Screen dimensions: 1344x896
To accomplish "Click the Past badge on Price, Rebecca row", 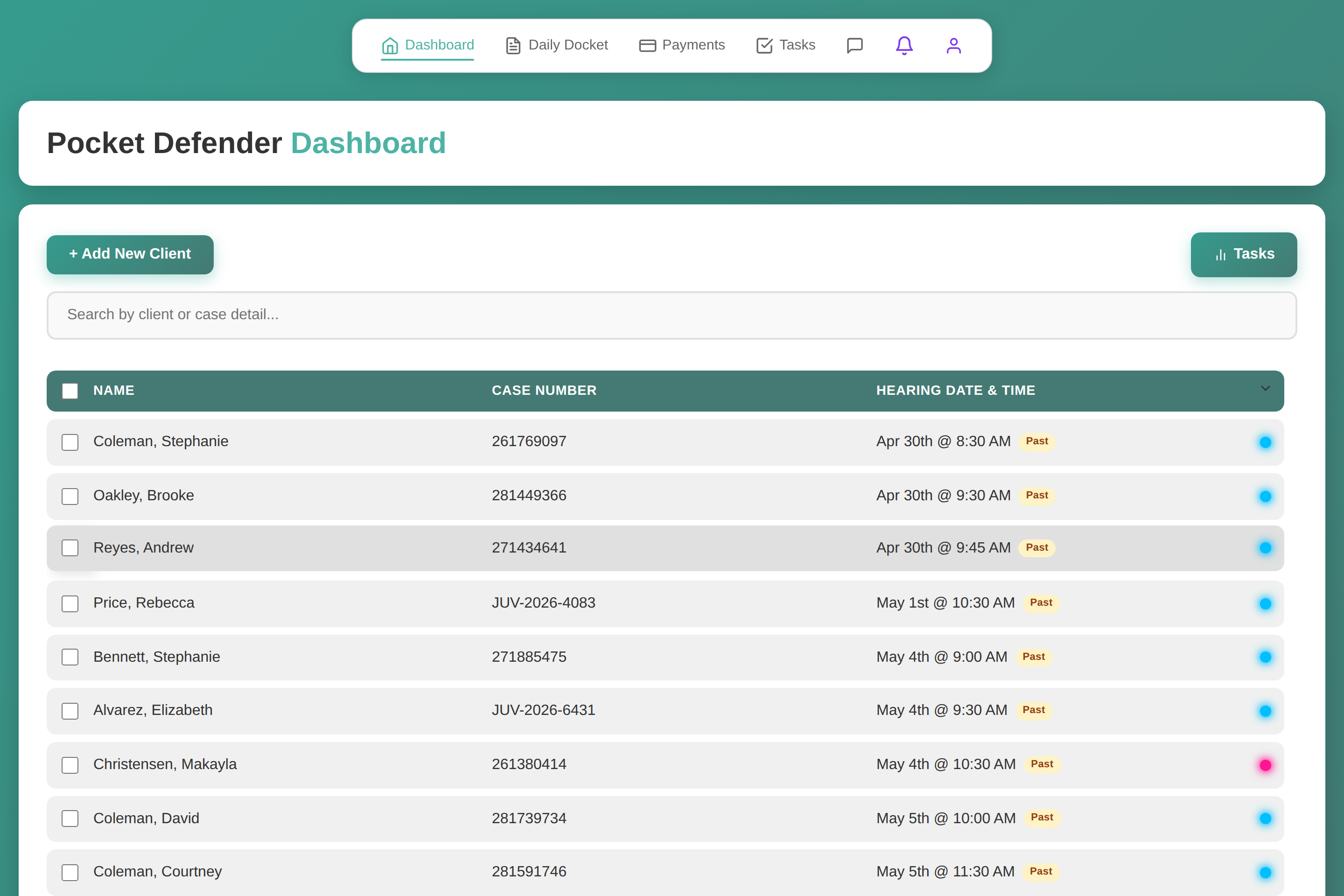I will [x=1041, y=603].
